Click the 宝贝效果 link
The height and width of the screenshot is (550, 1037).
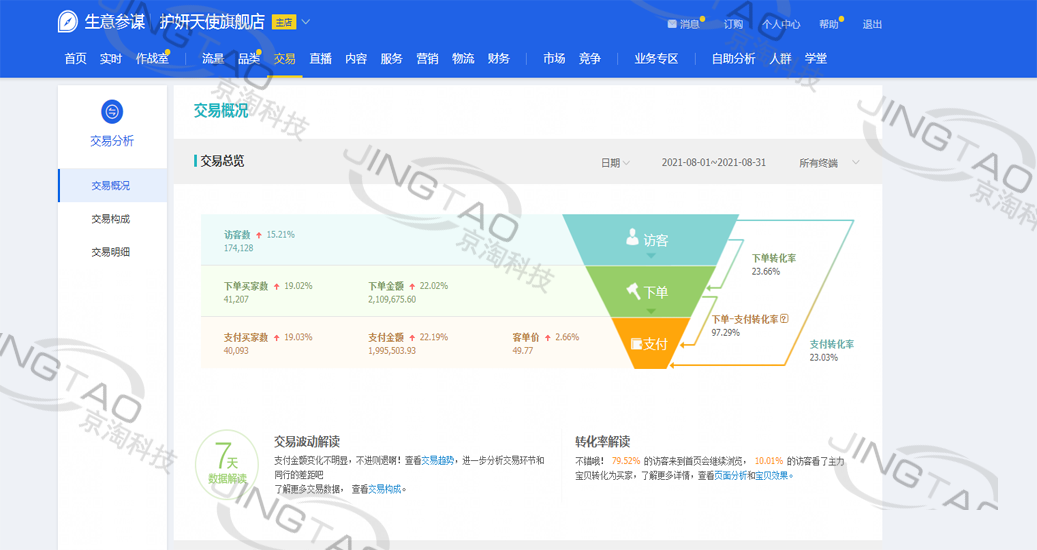pos(773,476)
